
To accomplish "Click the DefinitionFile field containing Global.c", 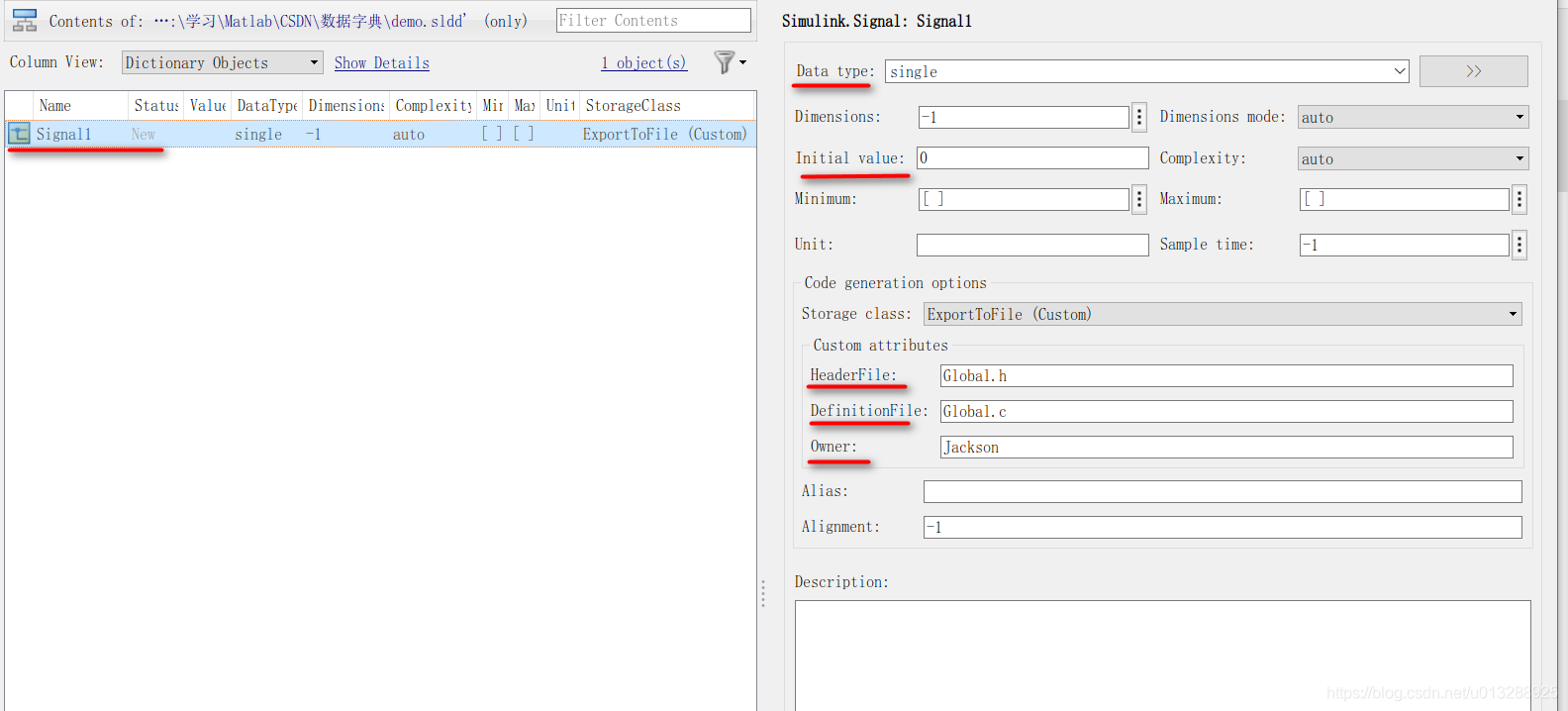I will point(1226,411).
